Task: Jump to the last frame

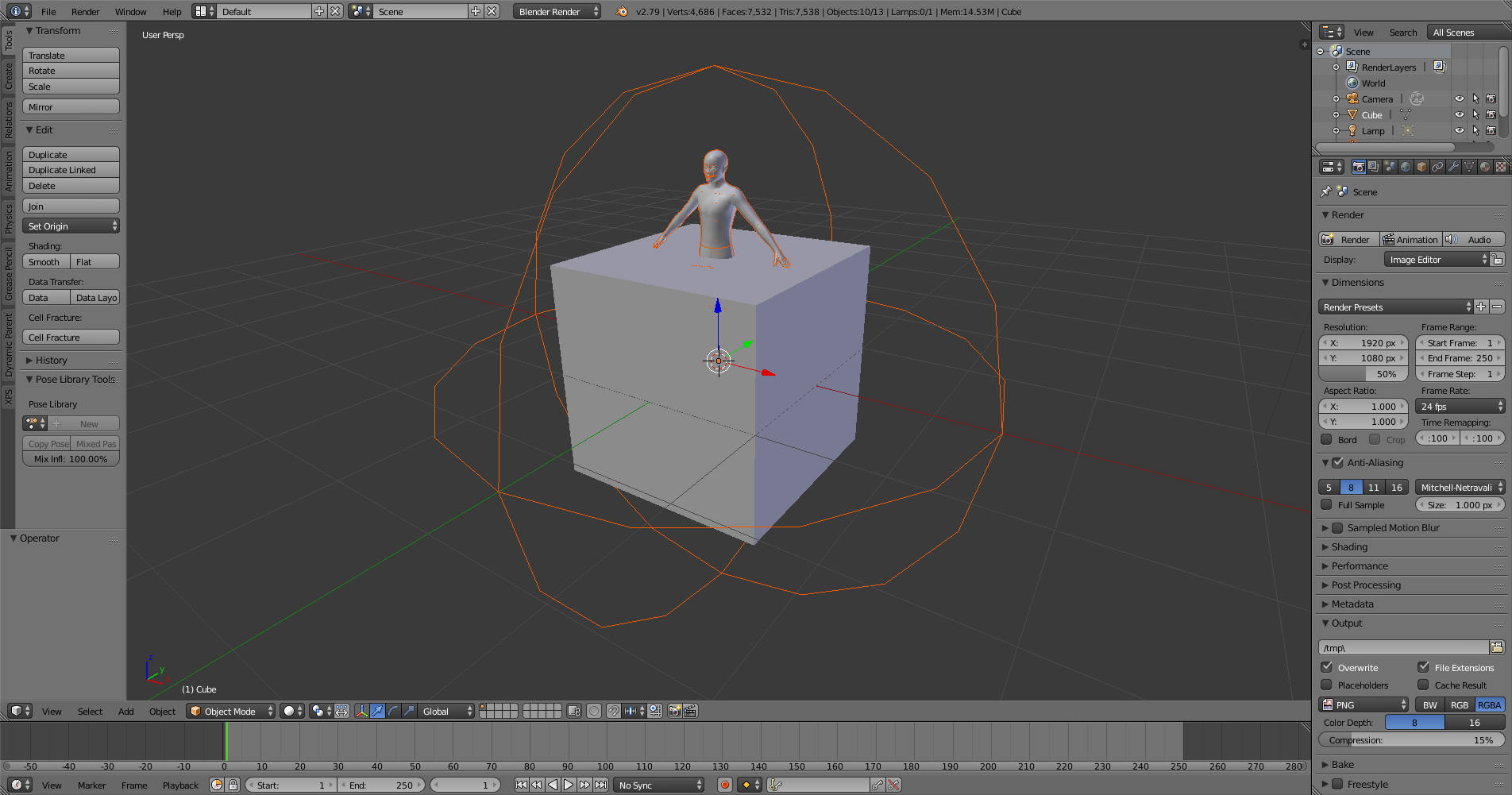Action: [x=601, y=785]
